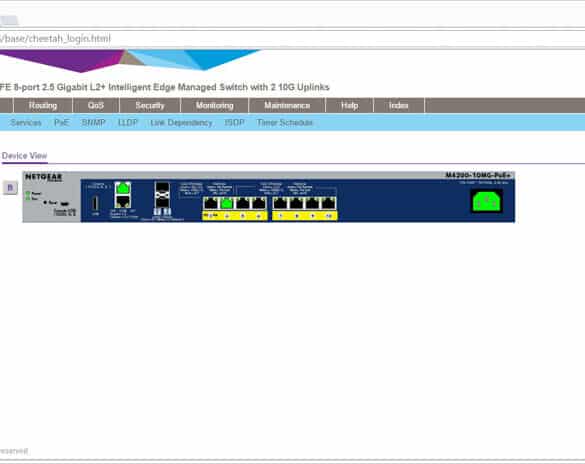This screenshot has width=585, height=464.
Task: Click the small button left of the switch
Action: tap(10, 187)
